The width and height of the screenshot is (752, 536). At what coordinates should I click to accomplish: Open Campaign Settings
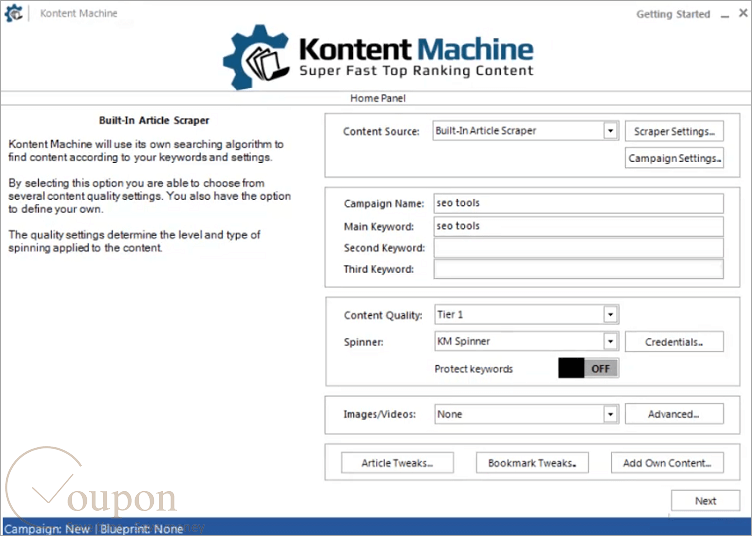pyautogui.click(x=674, y=158)
